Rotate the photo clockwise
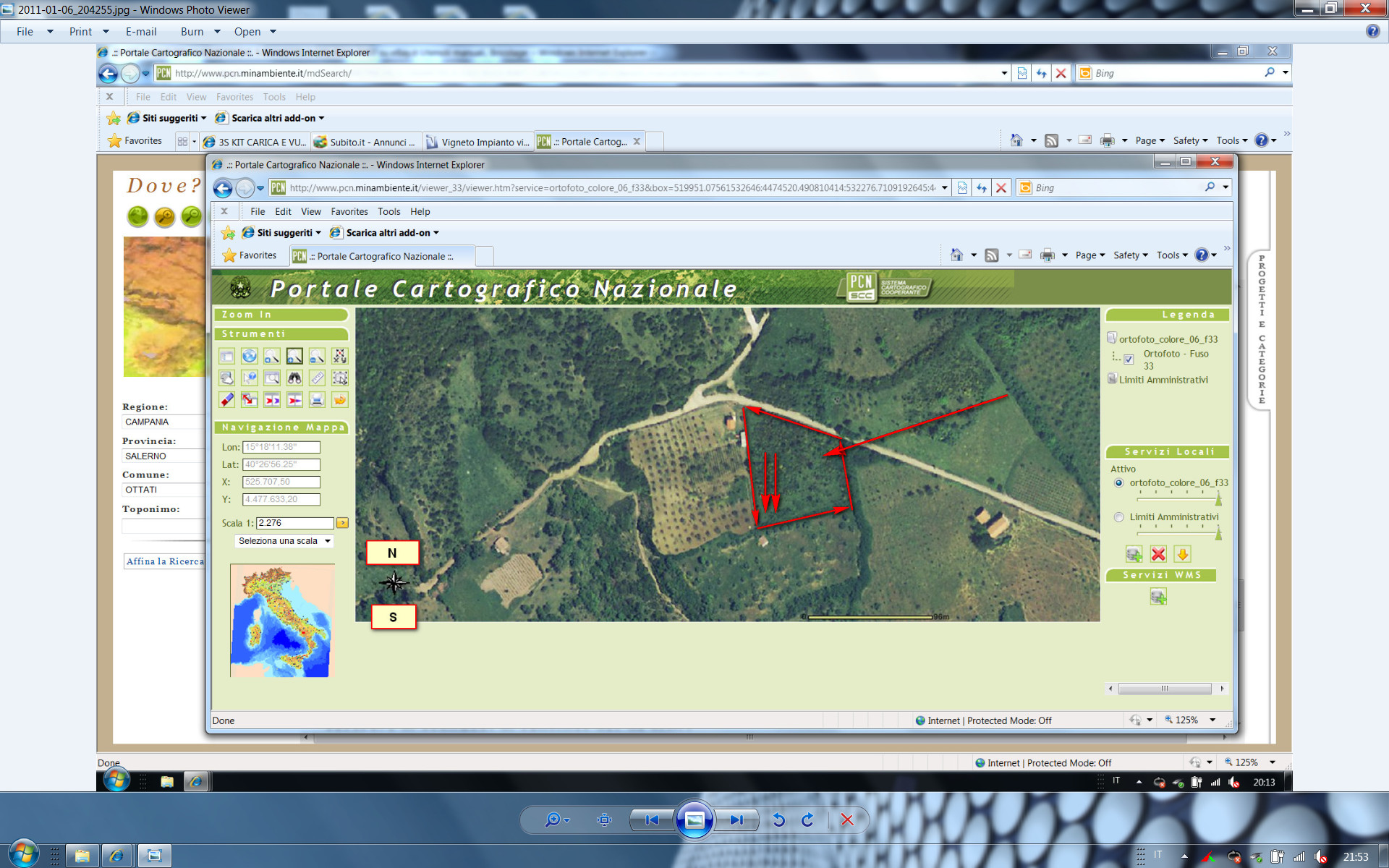The width and height of the screenshot is (1389, 868). 808,820
